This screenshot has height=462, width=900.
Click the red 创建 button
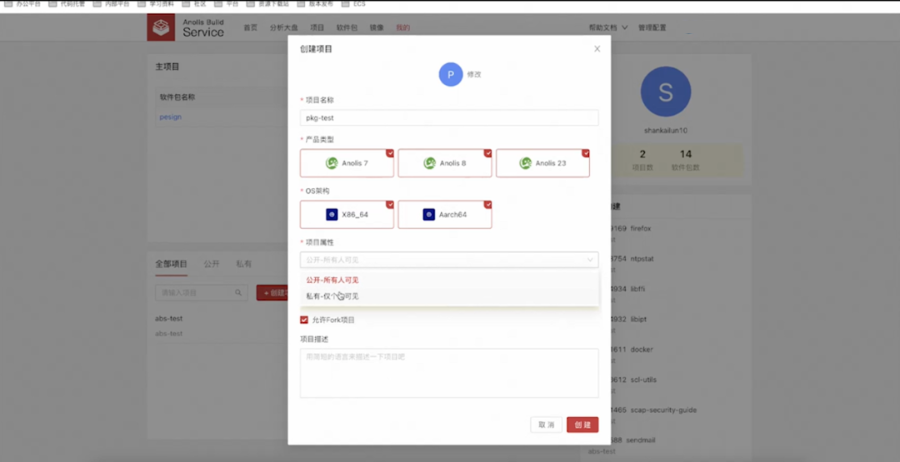pyautogui.click(x=583, y=425)
